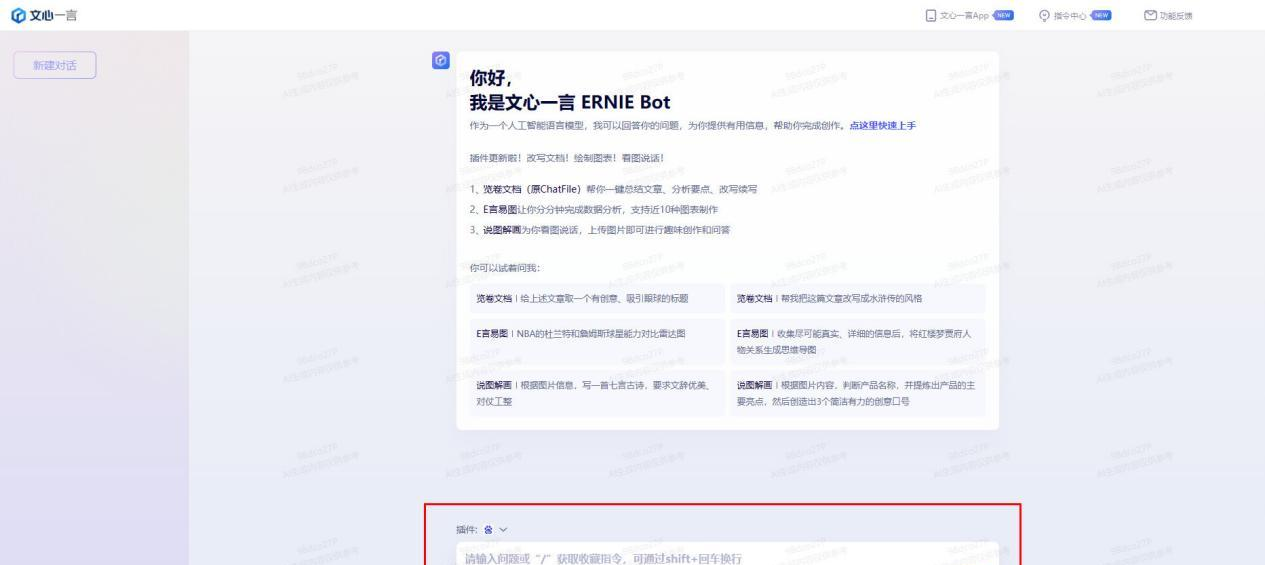Click the NEW badge beside 文心一言App
This screenshot has height=565, width=1265.
(x=1002, y=15)
